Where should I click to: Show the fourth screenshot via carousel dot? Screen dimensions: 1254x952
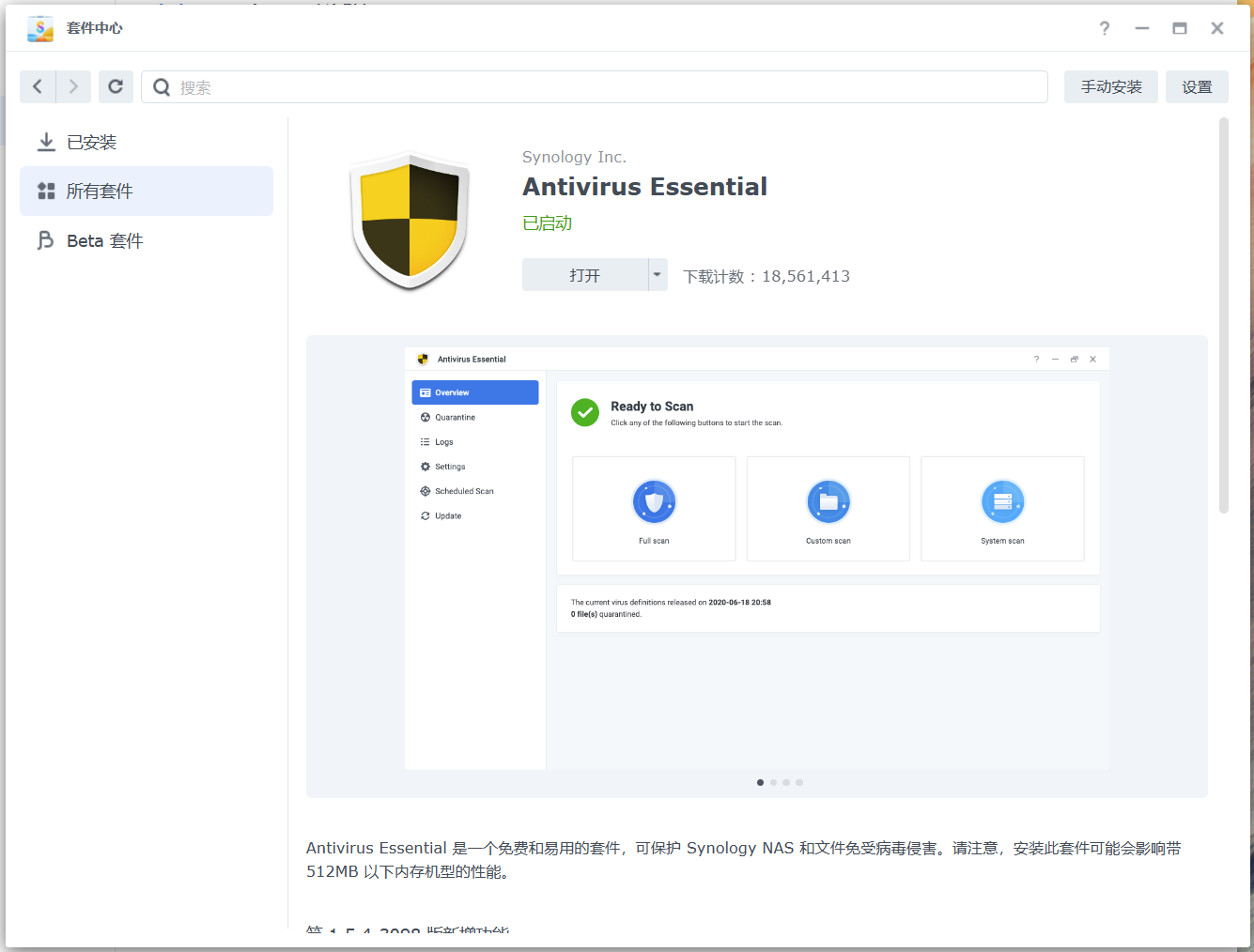pos(799,782)
